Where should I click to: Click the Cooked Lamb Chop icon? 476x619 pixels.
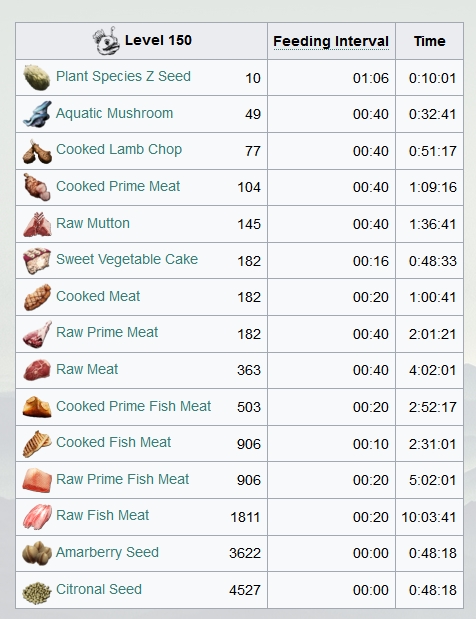click(37, 151)
